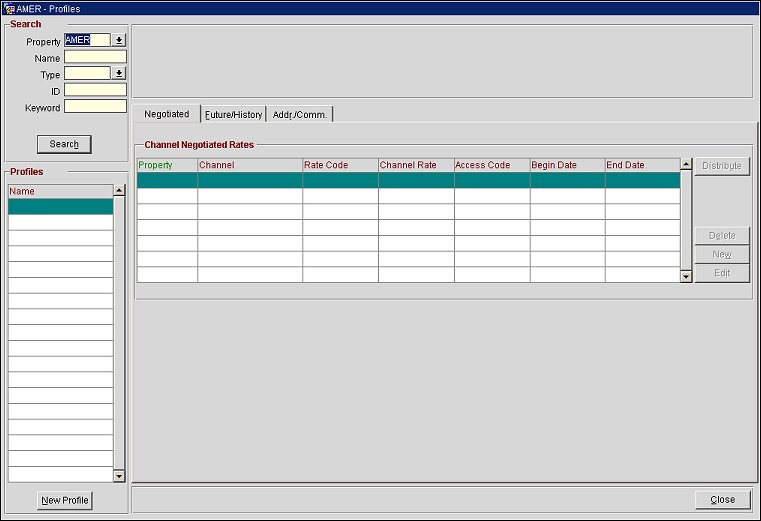The image size is (761, 521).
Task: Focus the ID input field
Action: pos(95,90)
